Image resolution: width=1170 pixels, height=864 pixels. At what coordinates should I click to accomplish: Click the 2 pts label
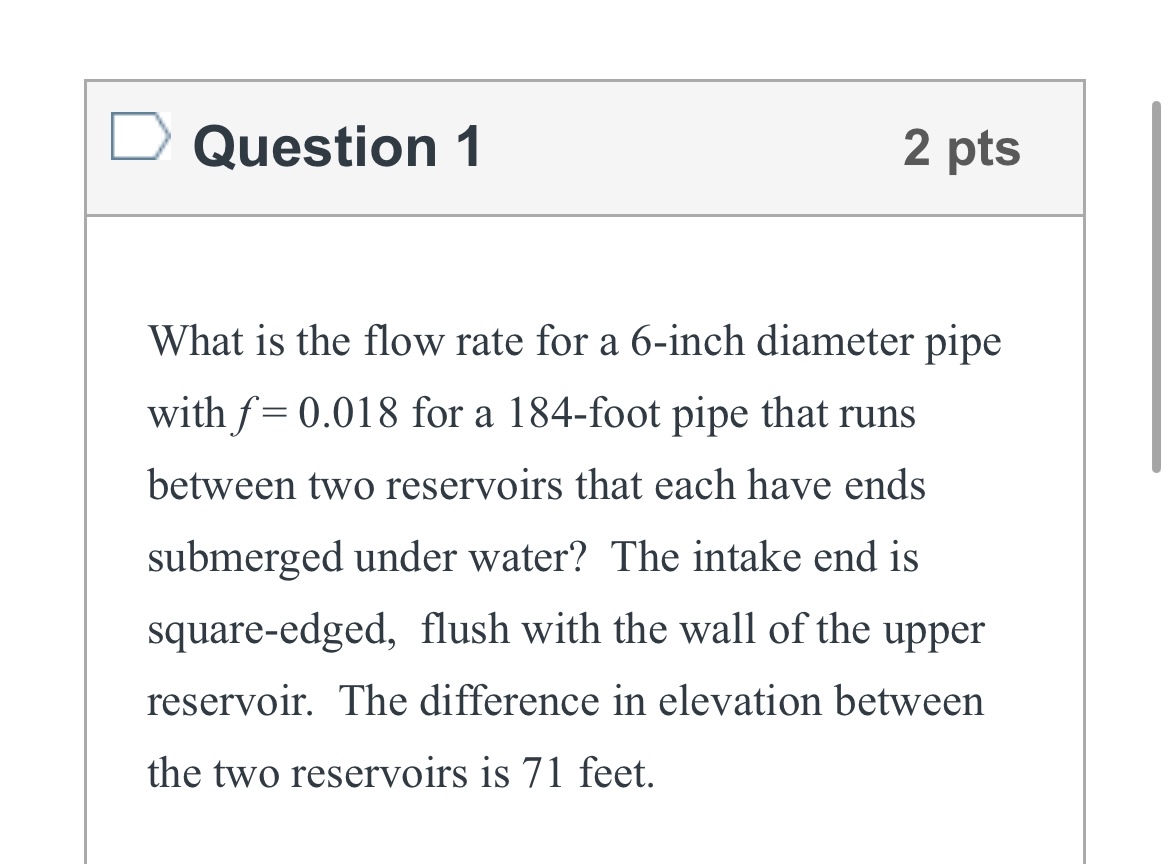[x=962, y=147]
